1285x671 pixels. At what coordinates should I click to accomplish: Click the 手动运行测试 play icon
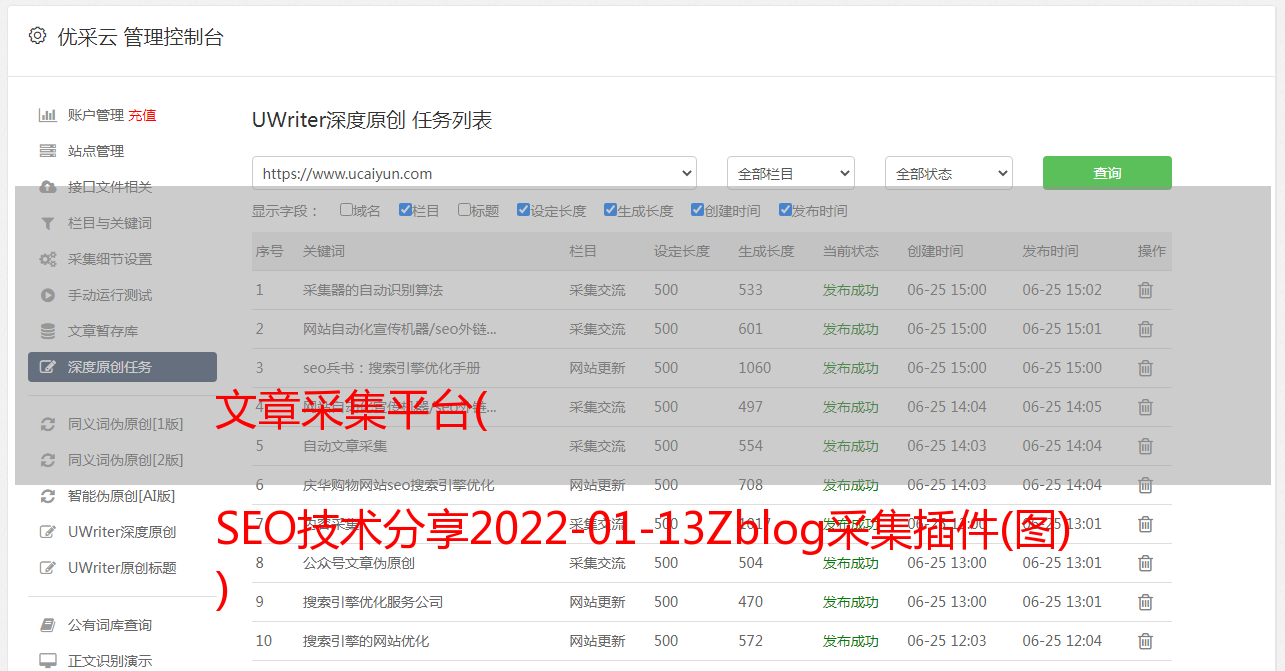[47, 295]
